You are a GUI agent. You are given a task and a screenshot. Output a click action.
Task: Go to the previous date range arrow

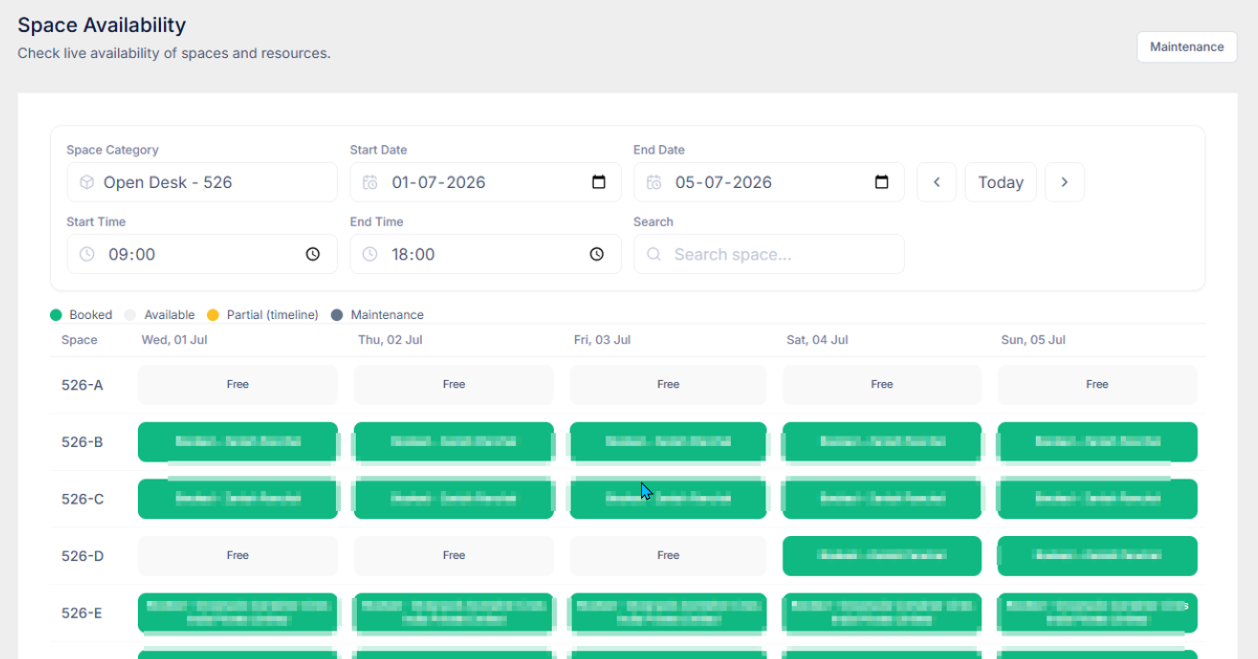[937, 182]
